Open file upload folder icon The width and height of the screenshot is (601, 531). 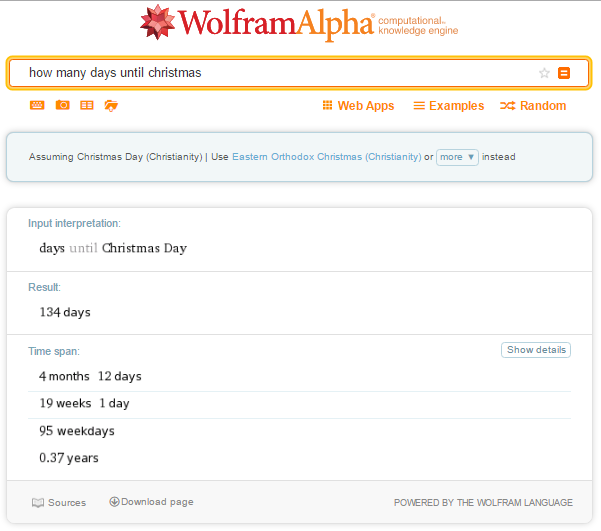tap(111, 105)
